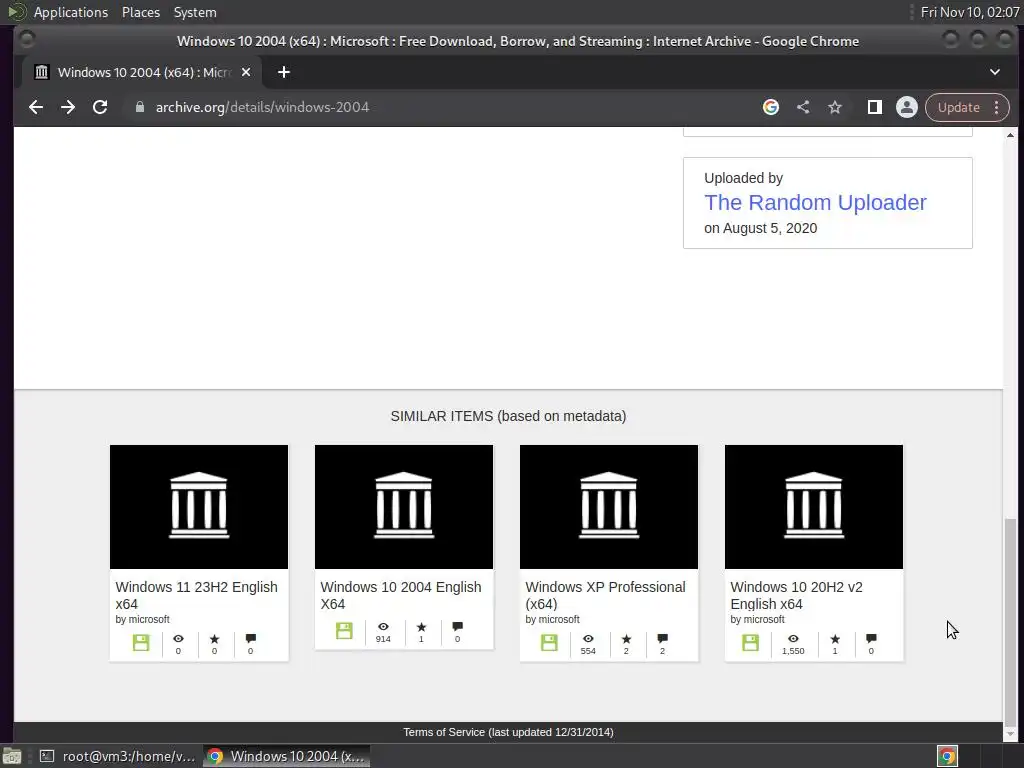
Task: Click the clock showing Fri Nov 10
Action: tap(970, 12)
